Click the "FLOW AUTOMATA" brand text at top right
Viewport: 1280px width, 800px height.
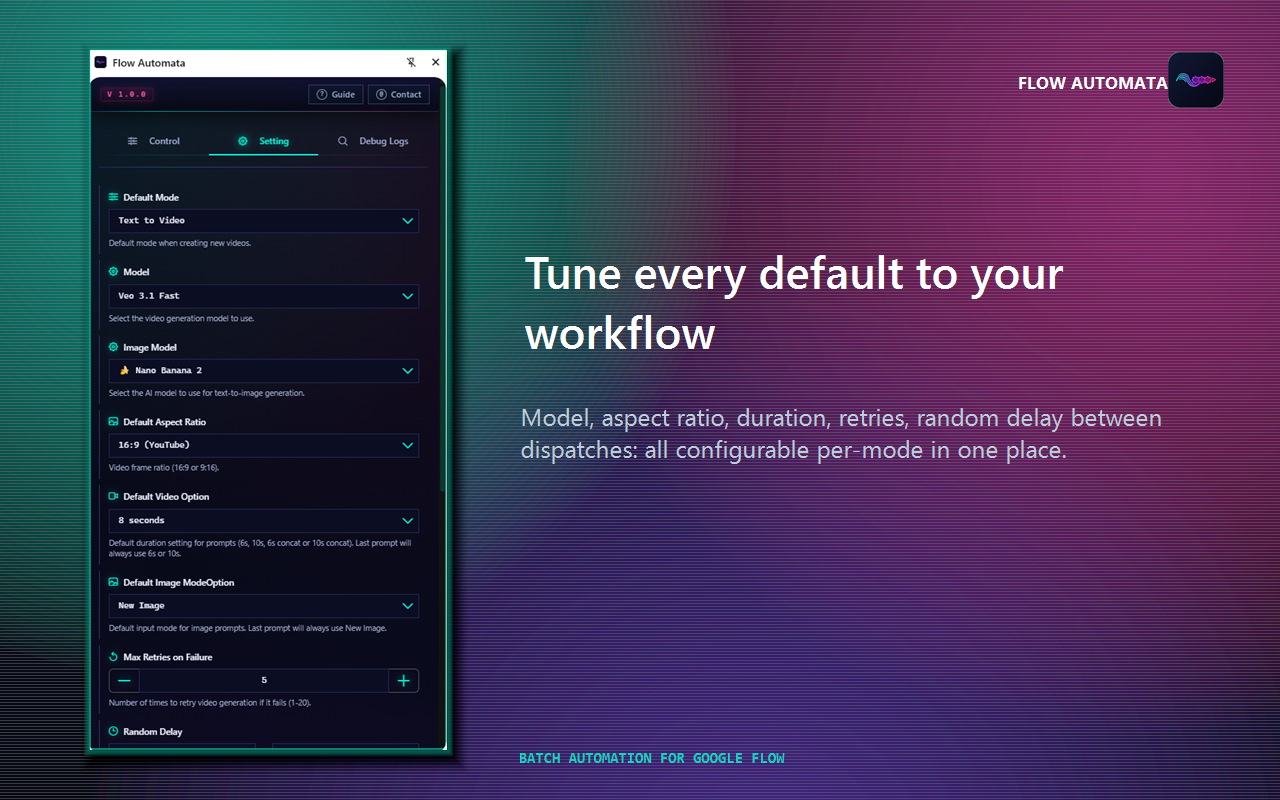1093,83
